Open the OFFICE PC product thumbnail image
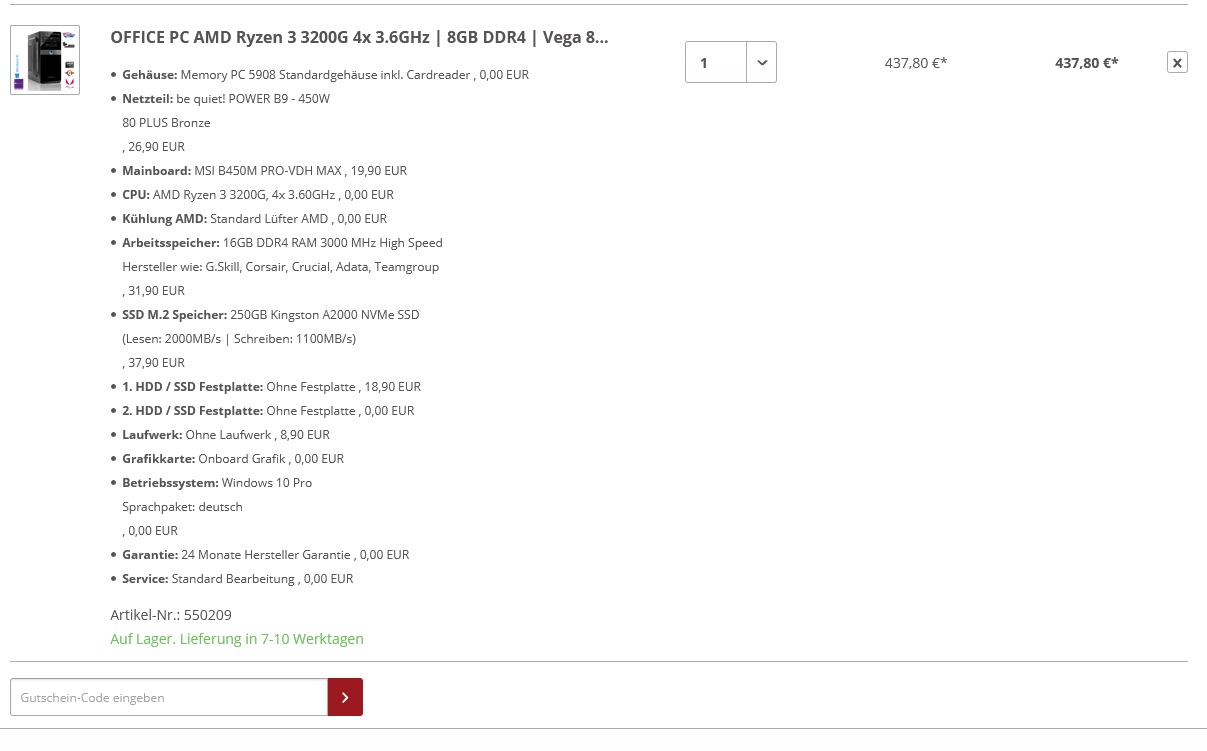The width and height of the screenshot is (1207, 751). click(x=45, y=60)
